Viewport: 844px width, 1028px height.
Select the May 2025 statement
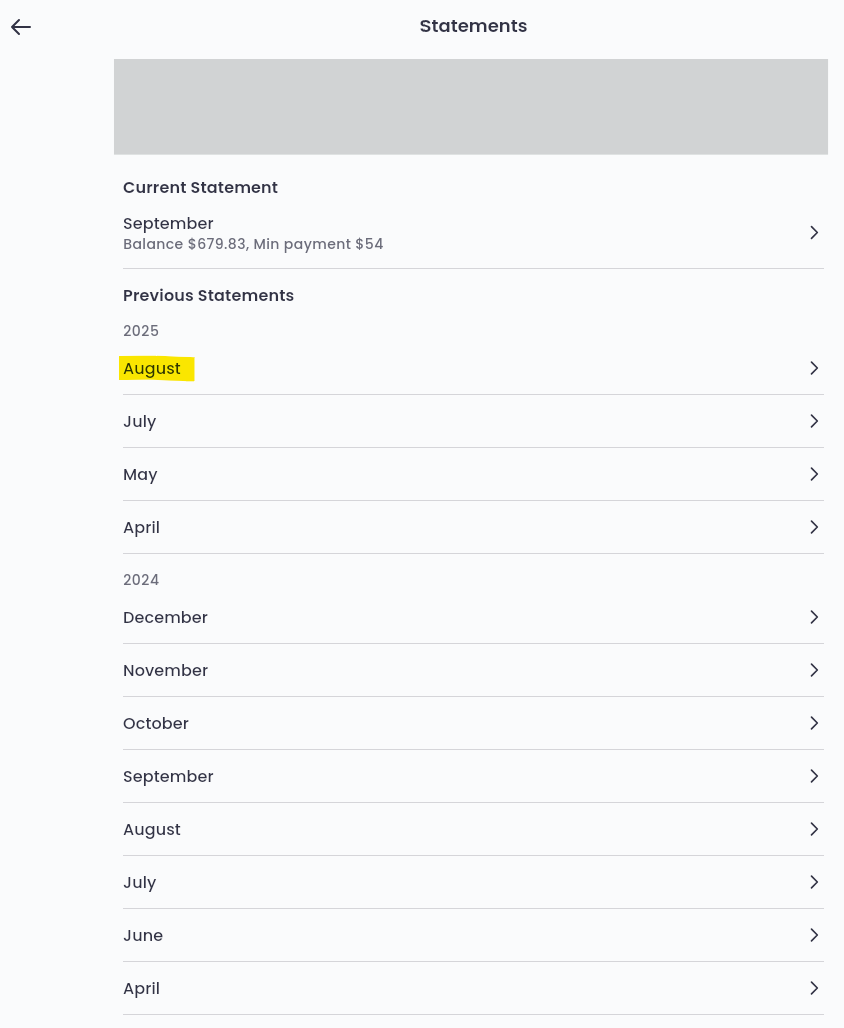click(x=140, y=475)
